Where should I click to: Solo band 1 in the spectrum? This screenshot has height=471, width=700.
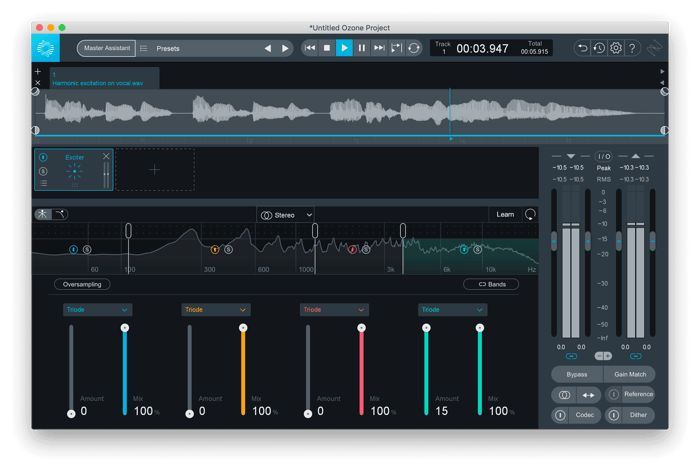click(x=87, y=250)
